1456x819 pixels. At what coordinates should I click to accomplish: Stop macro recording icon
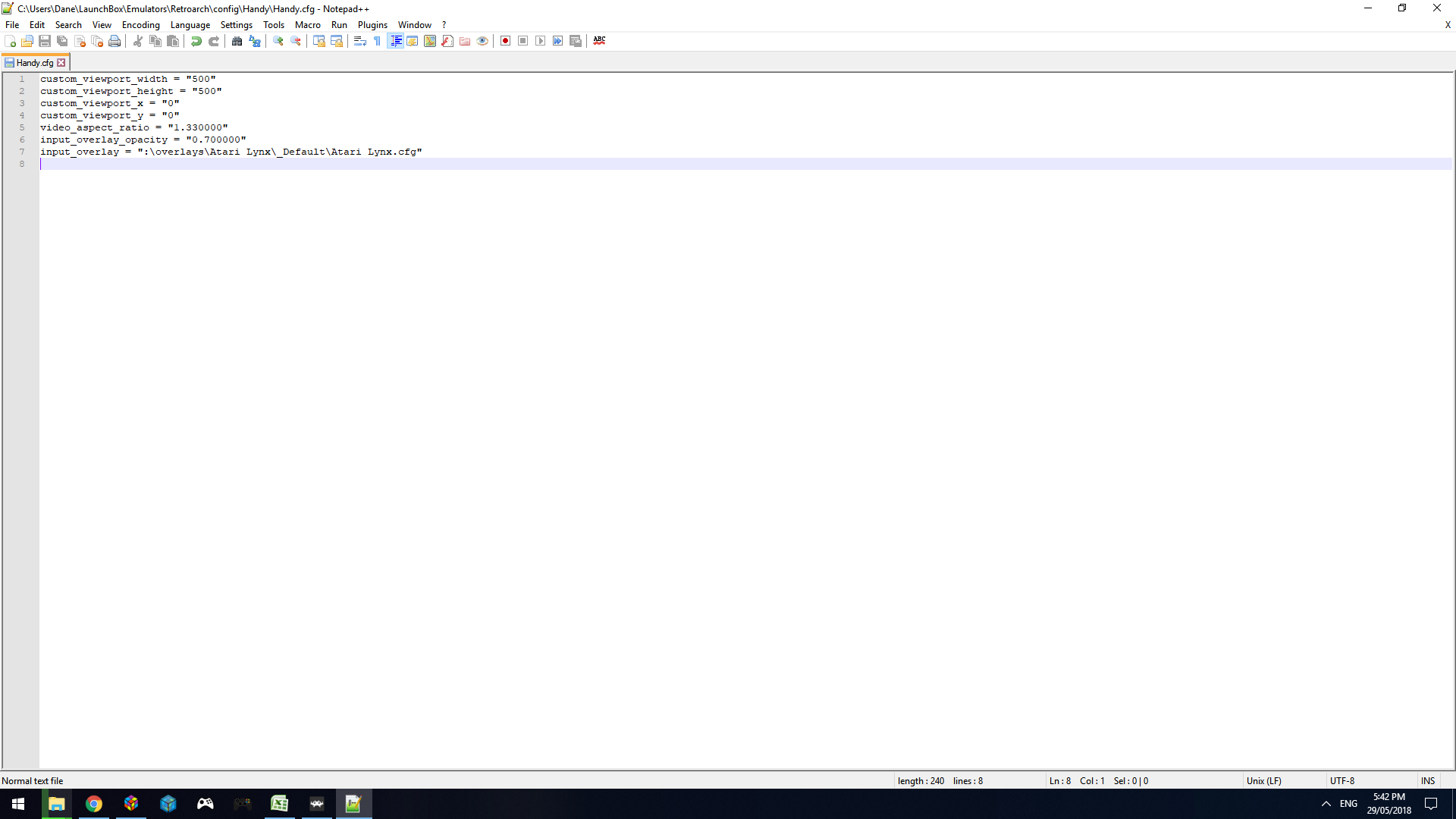pyautogui.click(x=523, y=41)
